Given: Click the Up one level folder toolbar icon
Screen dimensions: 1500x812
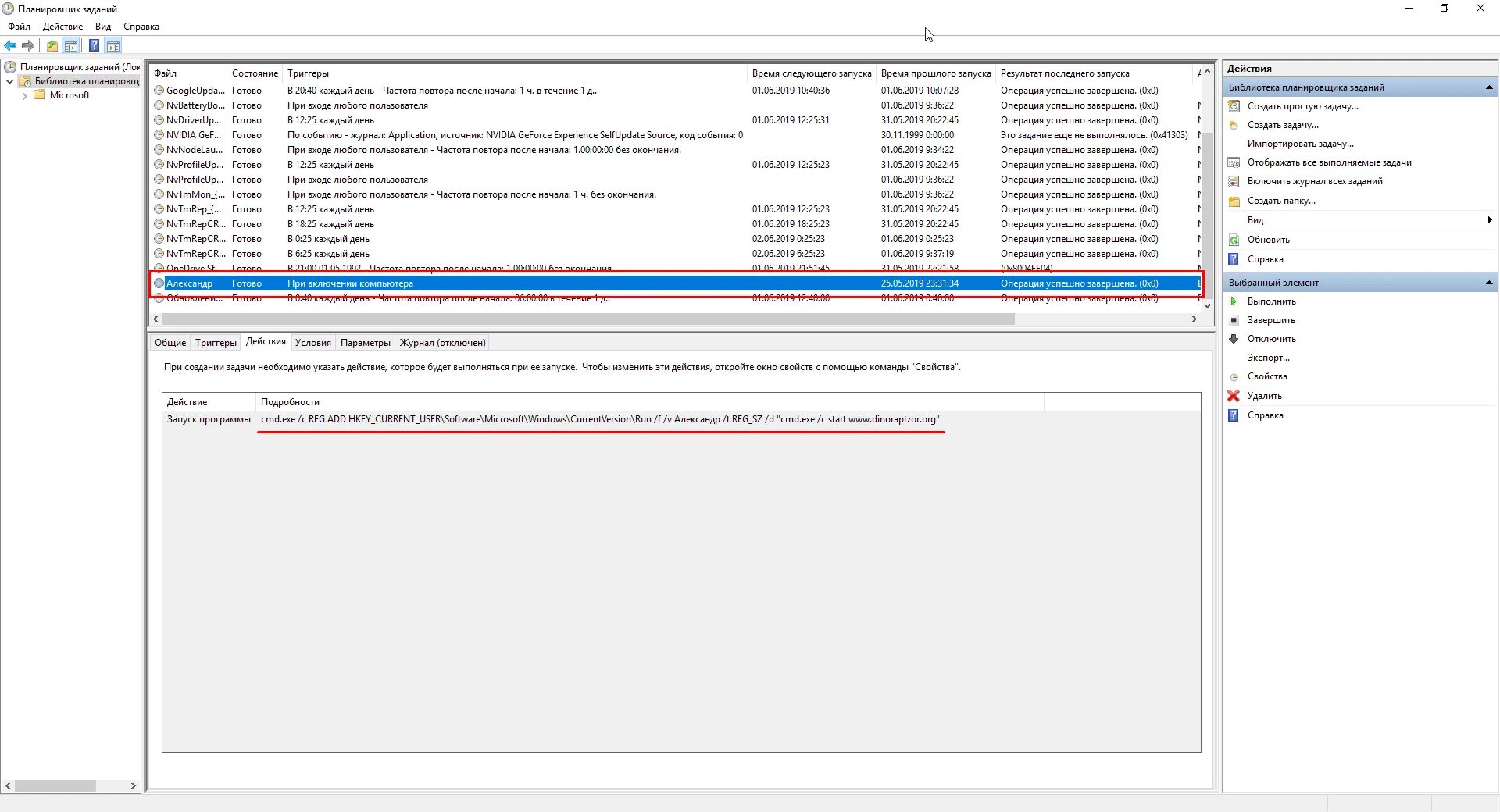Looking at the screenshot, I should (52, 45).
